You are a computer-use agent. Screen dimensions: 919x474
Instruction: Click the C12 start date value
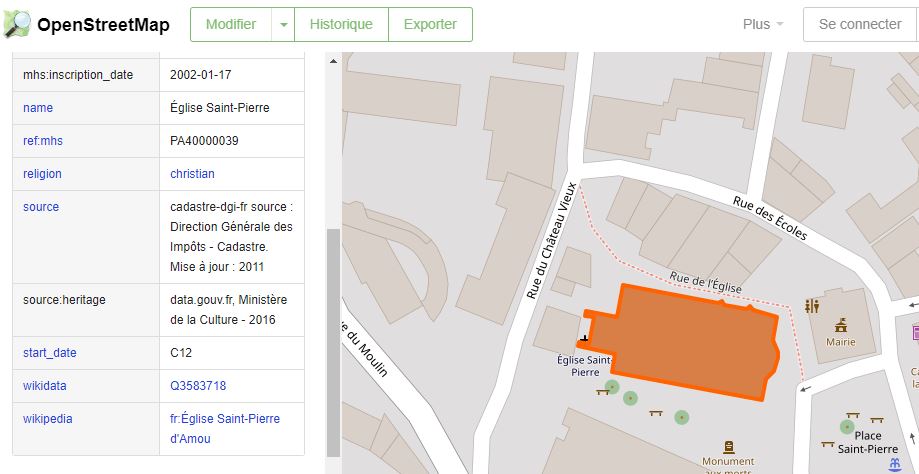pos(181,353)
